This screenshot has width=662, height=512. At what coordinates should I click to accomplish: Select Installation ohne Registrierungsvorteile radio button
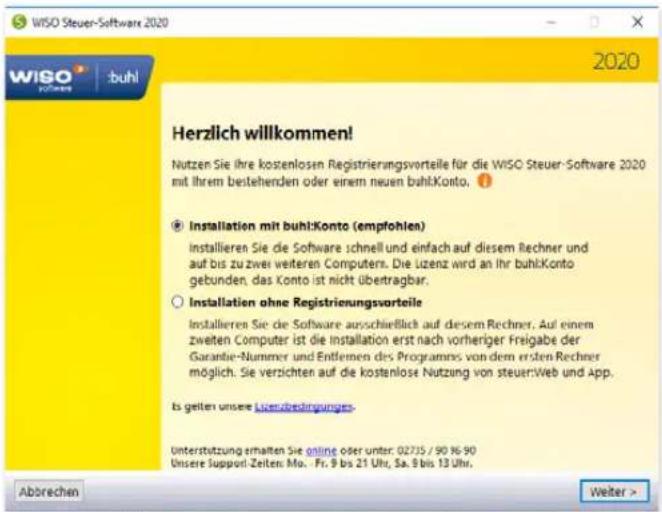click(x=178, y=302)
